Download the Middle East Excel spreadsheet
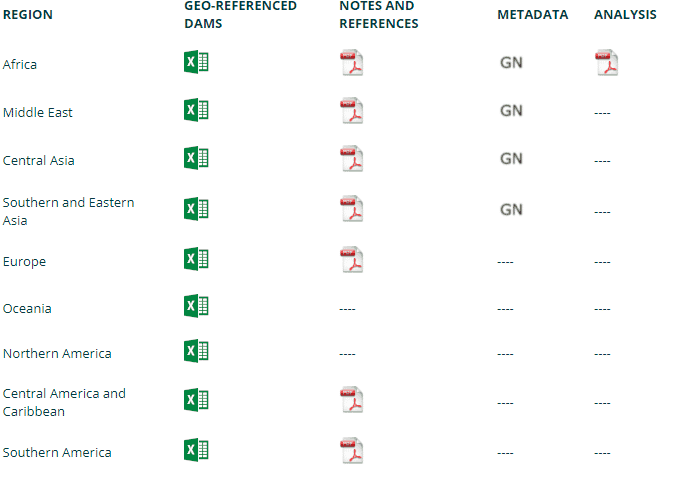Screen dimensions: 674x484 [x=196, y=110]
